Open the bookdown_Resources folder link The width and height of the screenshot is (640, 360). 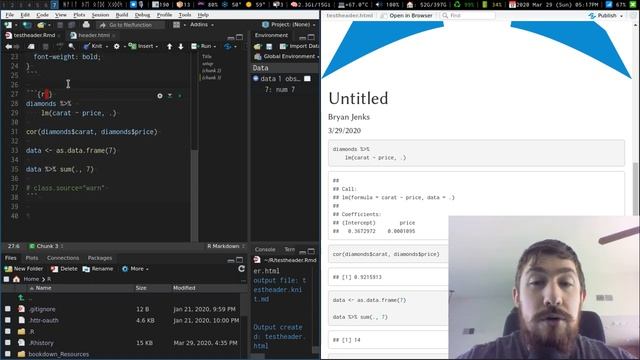tap(59, 354)
